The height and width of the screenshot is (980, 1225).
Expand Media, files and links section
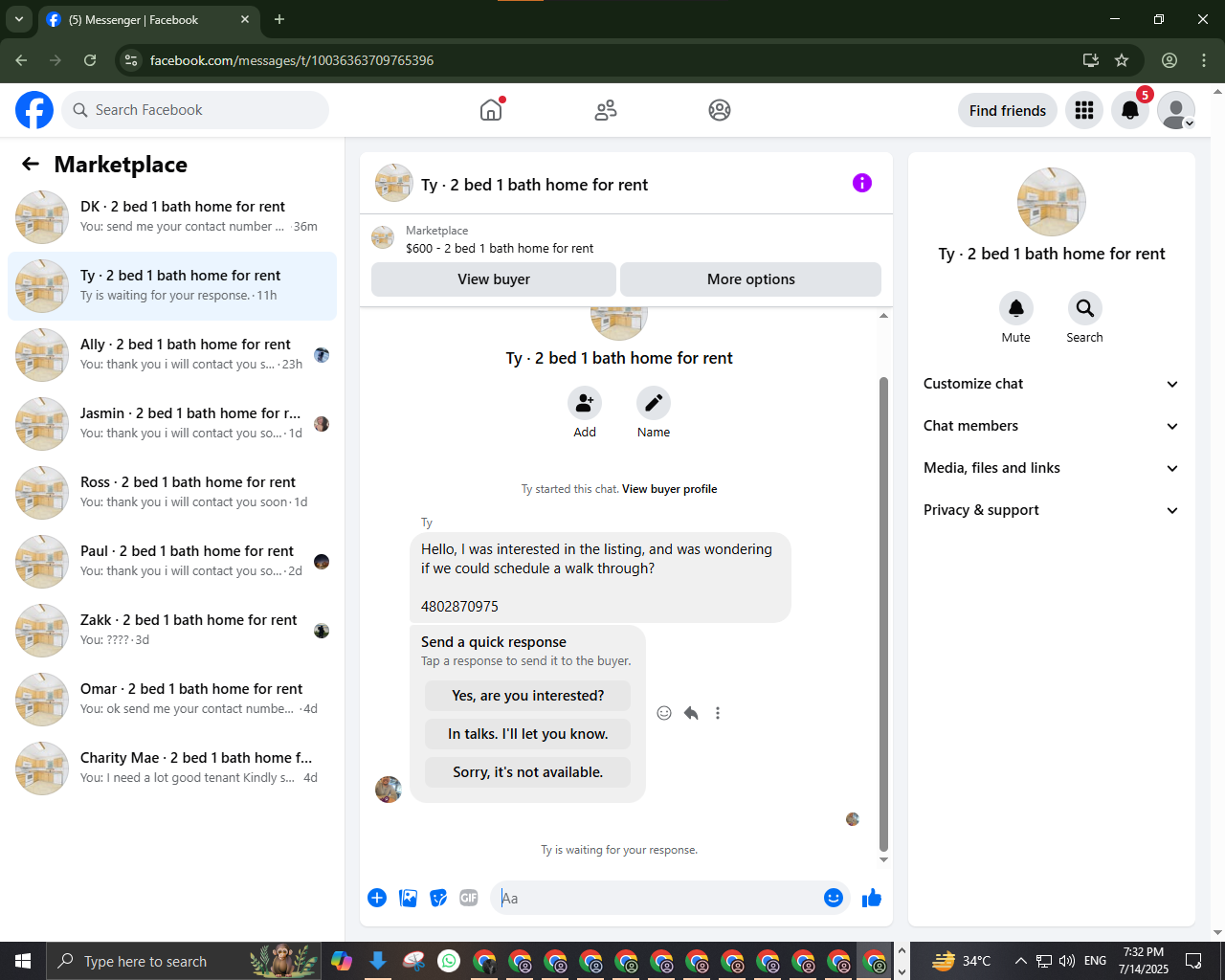pos(1052,468)
